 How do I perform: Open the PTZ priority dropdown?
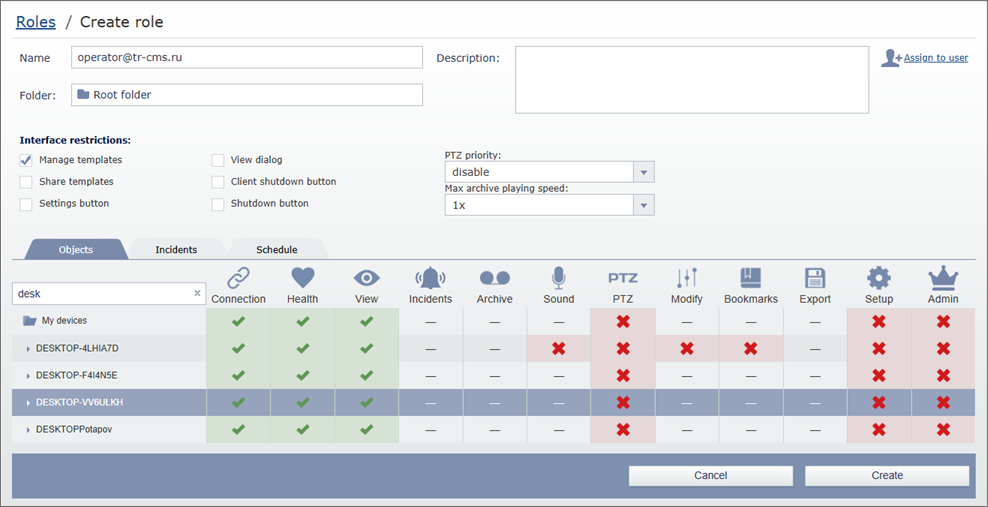click(x=645, y=172)
